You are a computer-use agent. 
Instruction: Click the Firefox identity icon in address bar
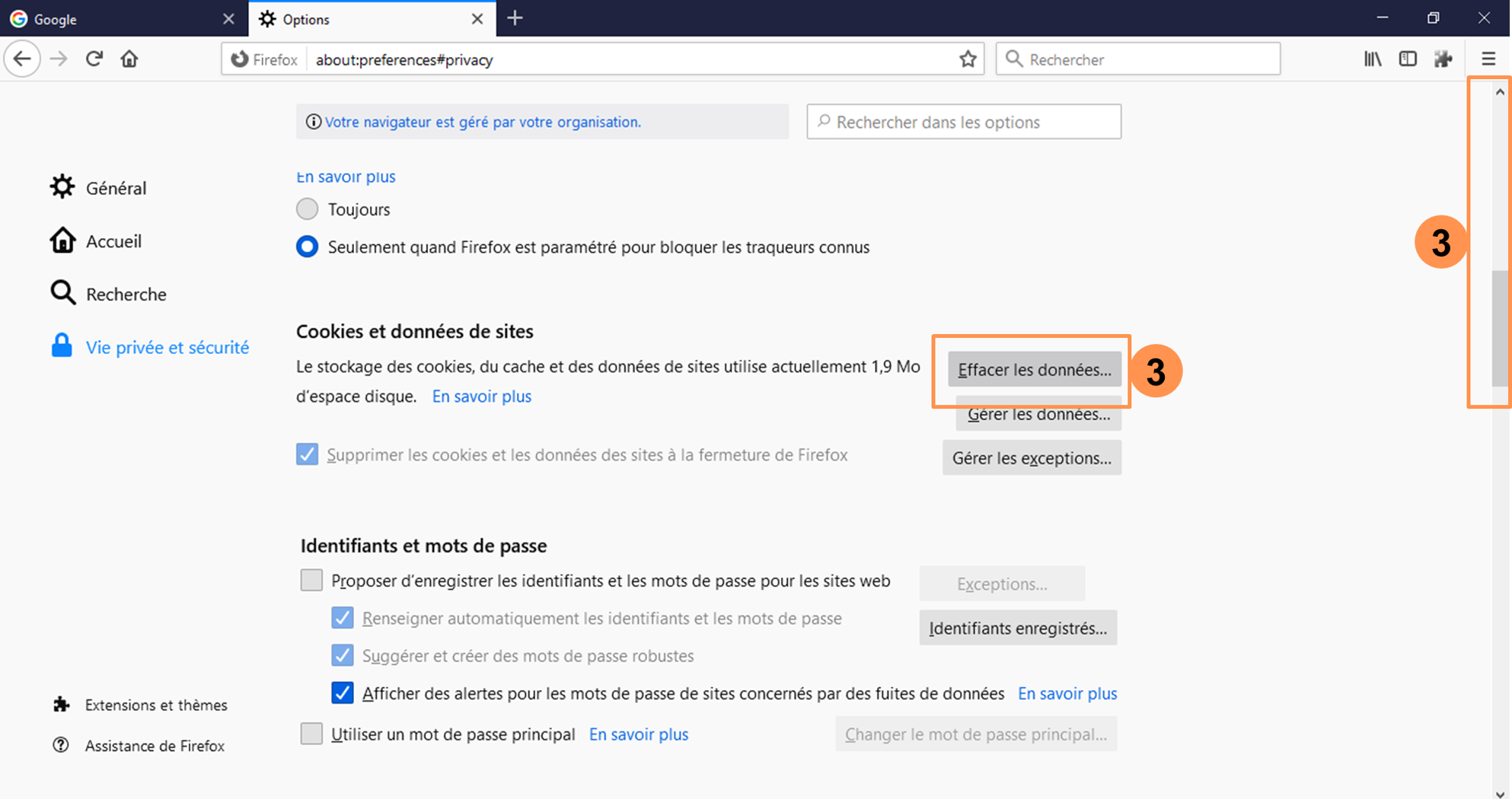pos(239,59)
